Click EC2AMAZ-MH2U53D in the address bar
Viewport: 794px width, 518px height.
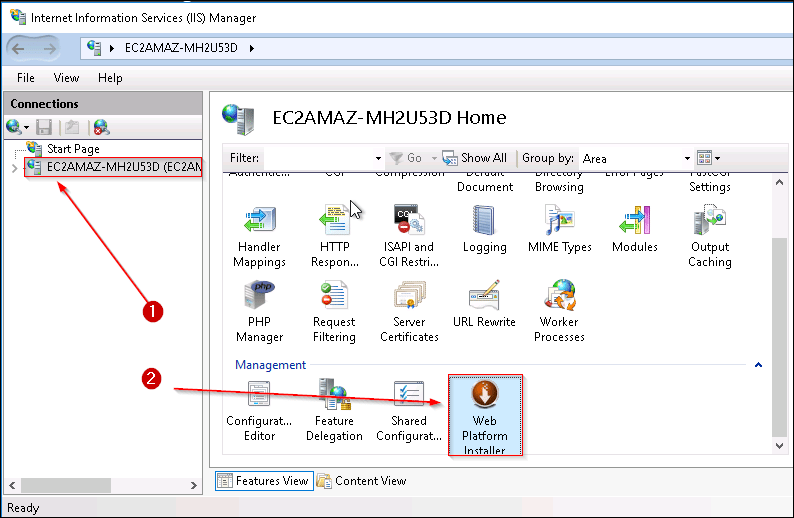pos(181,48)
